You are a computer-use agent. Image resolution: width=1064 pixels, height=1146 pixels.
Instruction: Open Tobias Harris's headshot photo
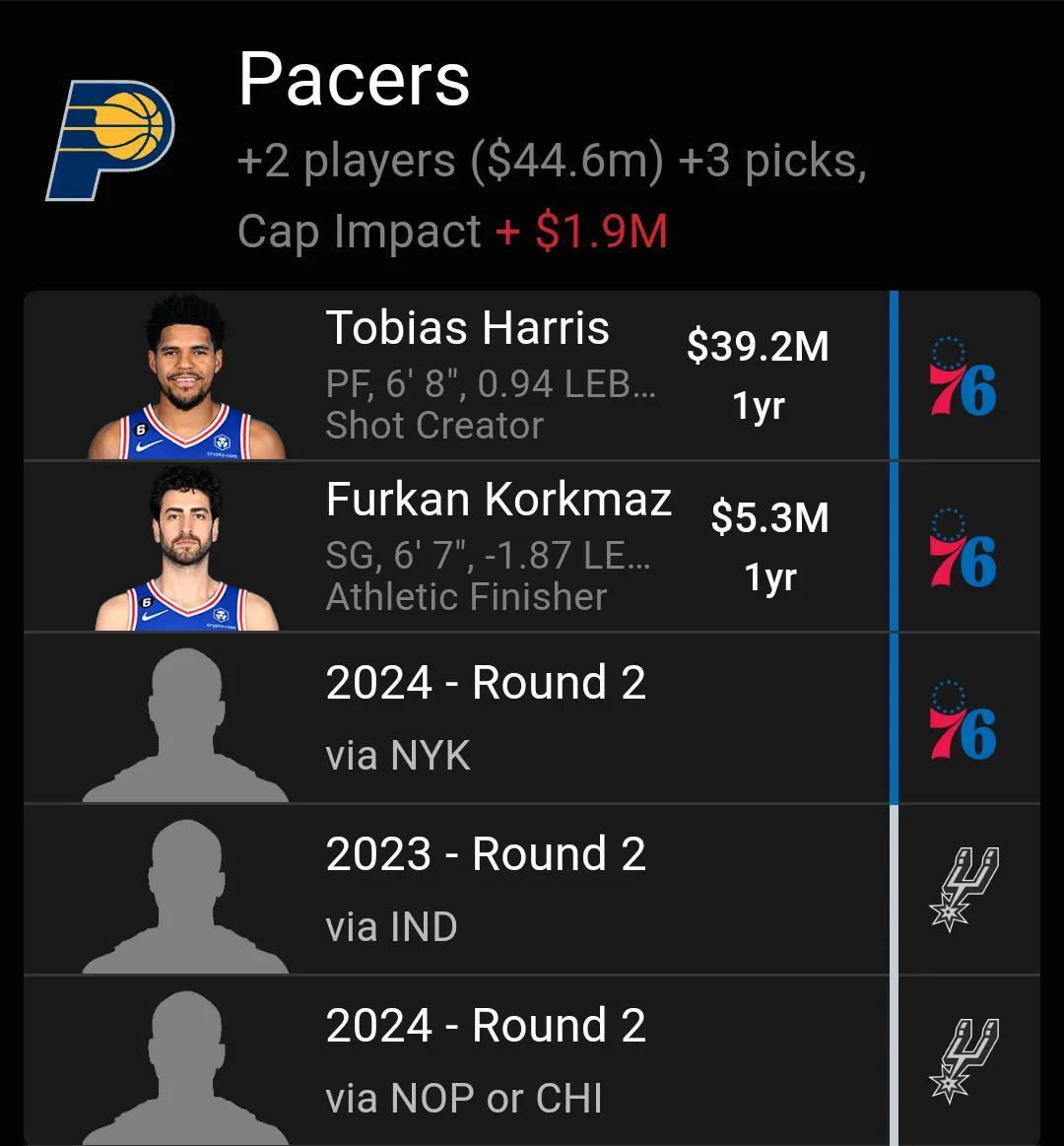coord(186,379)
